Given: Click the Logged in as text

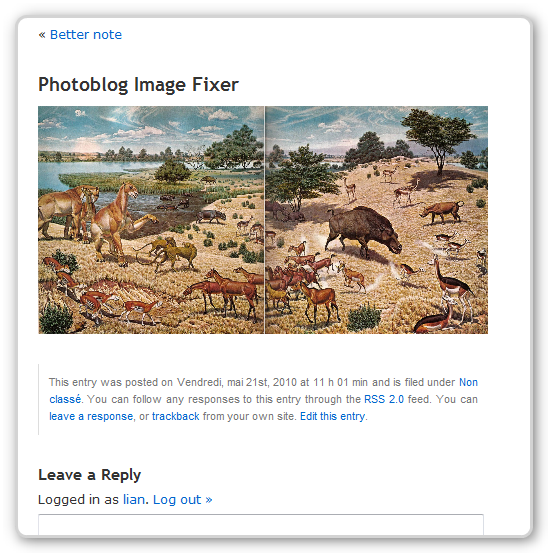Looking at the screenshot, I should coord(78,499).
